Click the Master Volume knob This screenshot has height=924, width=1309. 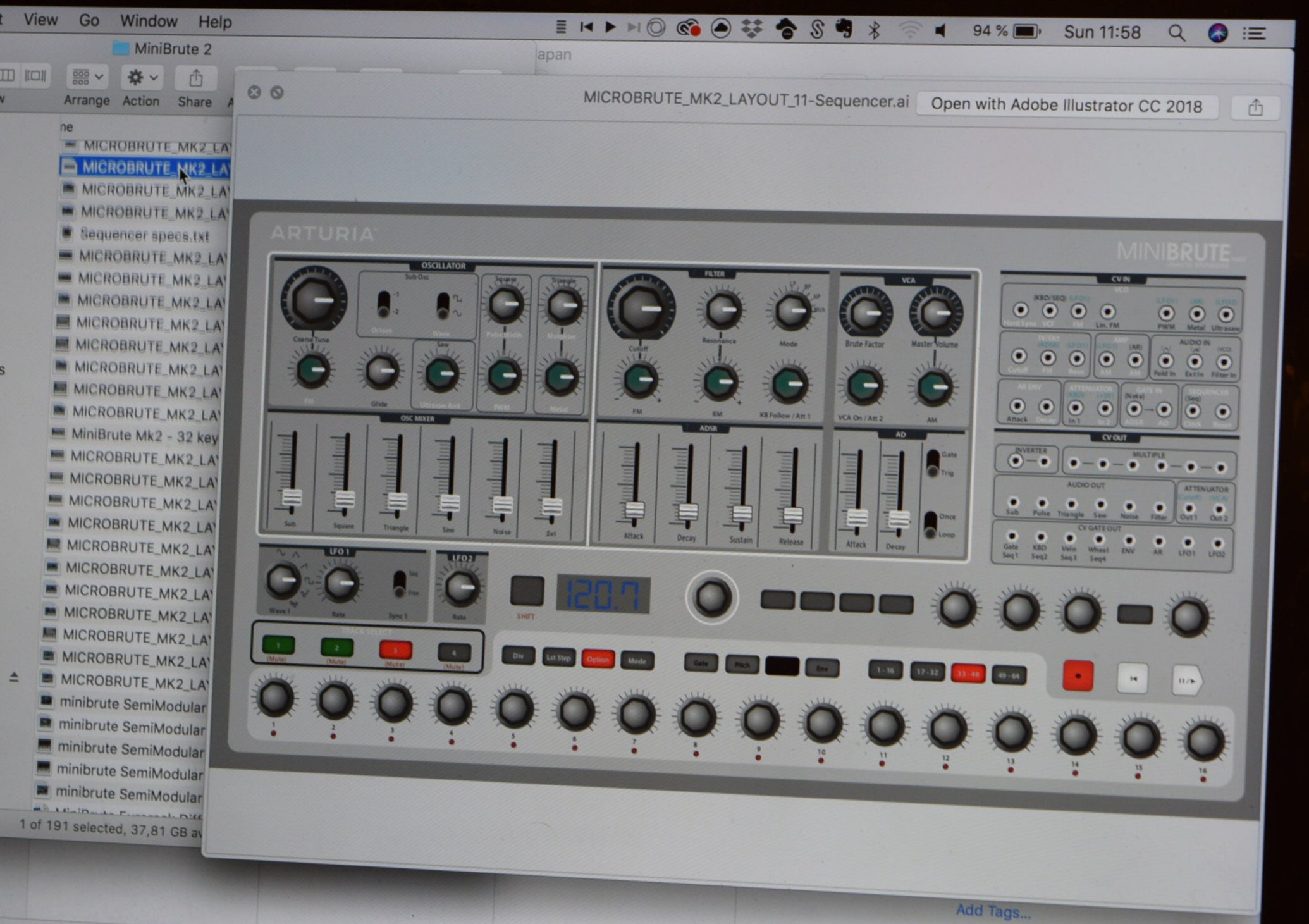tap(935, 312)
